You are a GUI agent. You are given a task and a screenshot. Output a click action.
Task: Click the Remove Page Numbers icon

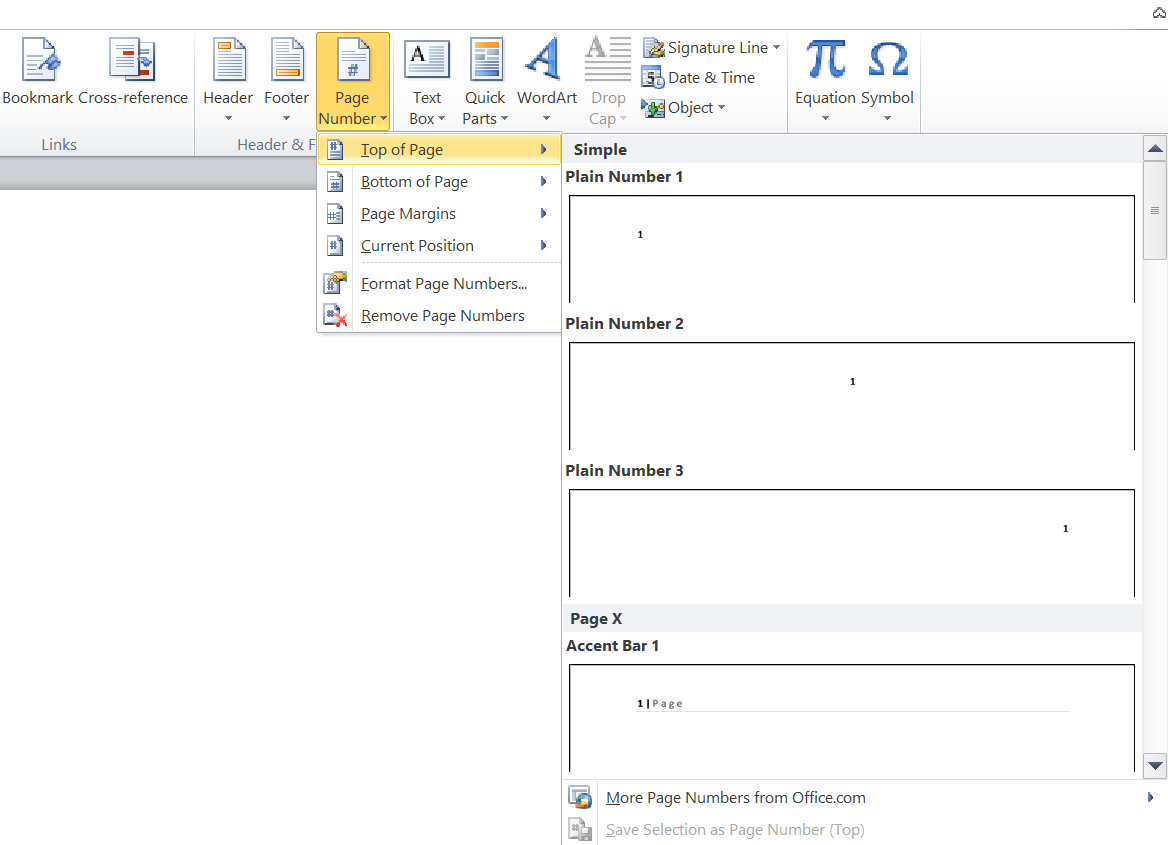(x=335, y=316)
